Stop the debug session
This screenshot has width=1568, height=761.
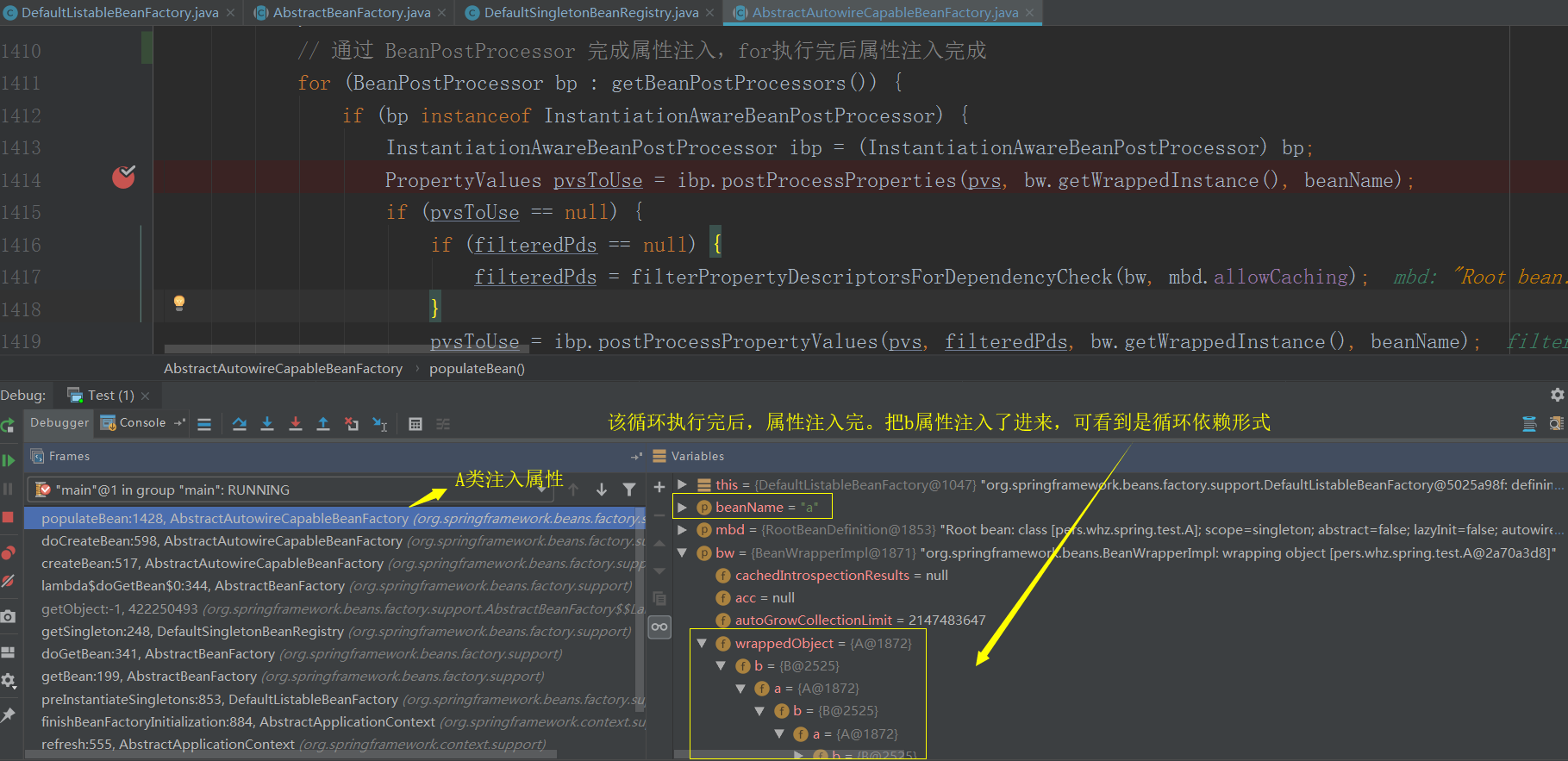[x=8, y=517]
